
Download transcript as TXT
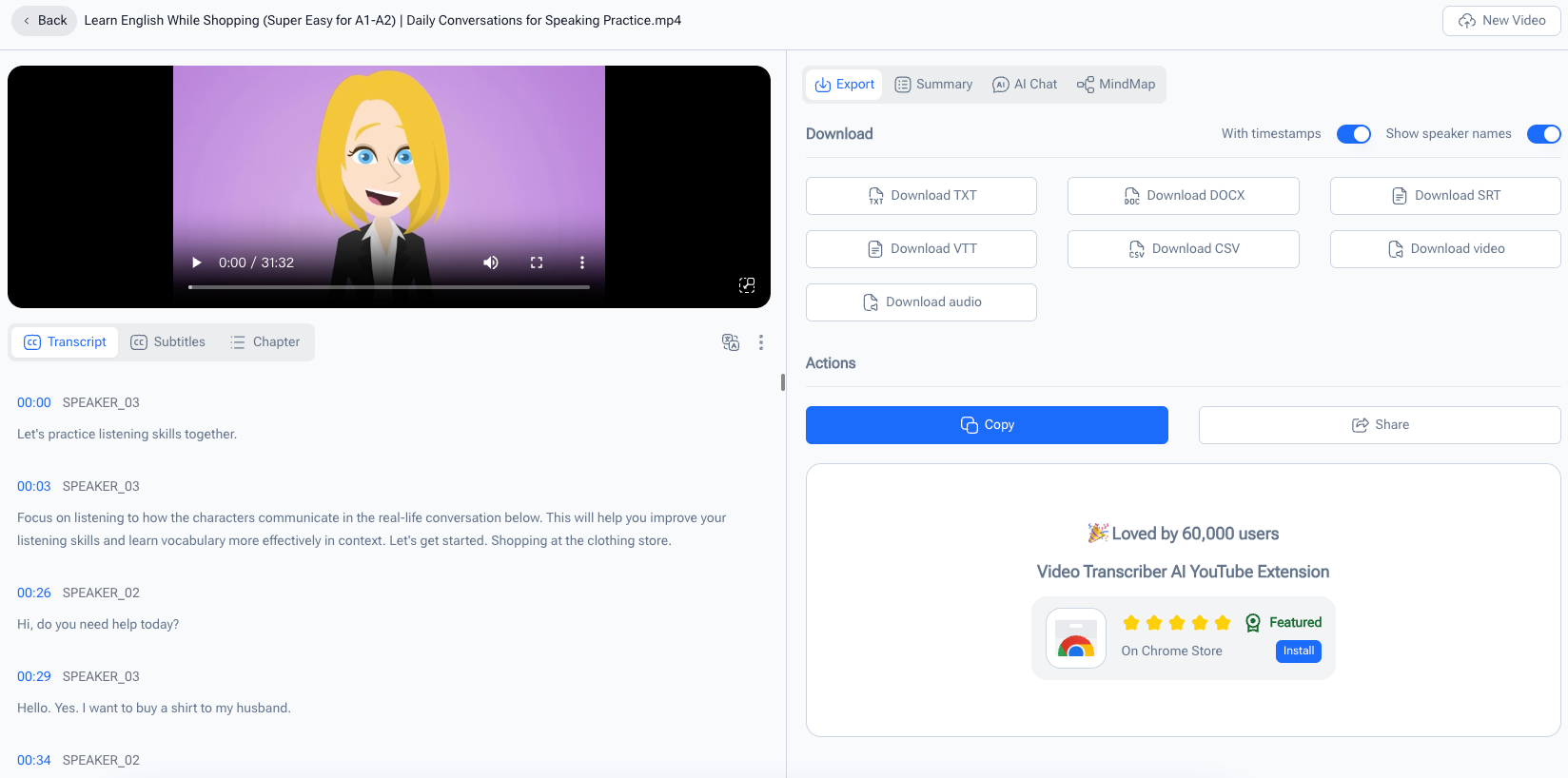coord(921,196)
